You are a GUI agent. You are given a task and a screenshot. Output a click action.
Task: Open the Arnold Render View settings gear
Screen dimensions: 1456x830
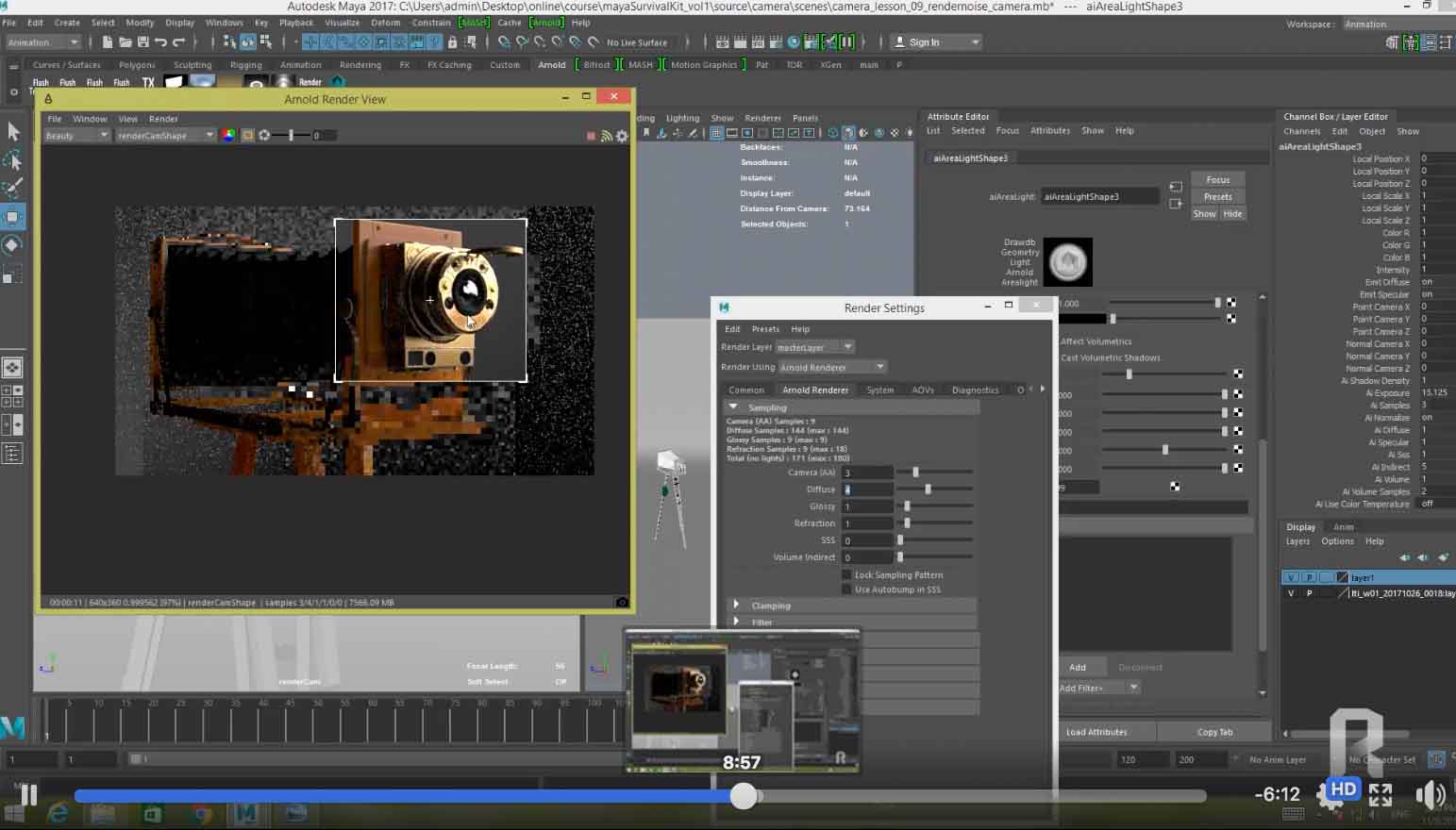[x=622, y=136]
